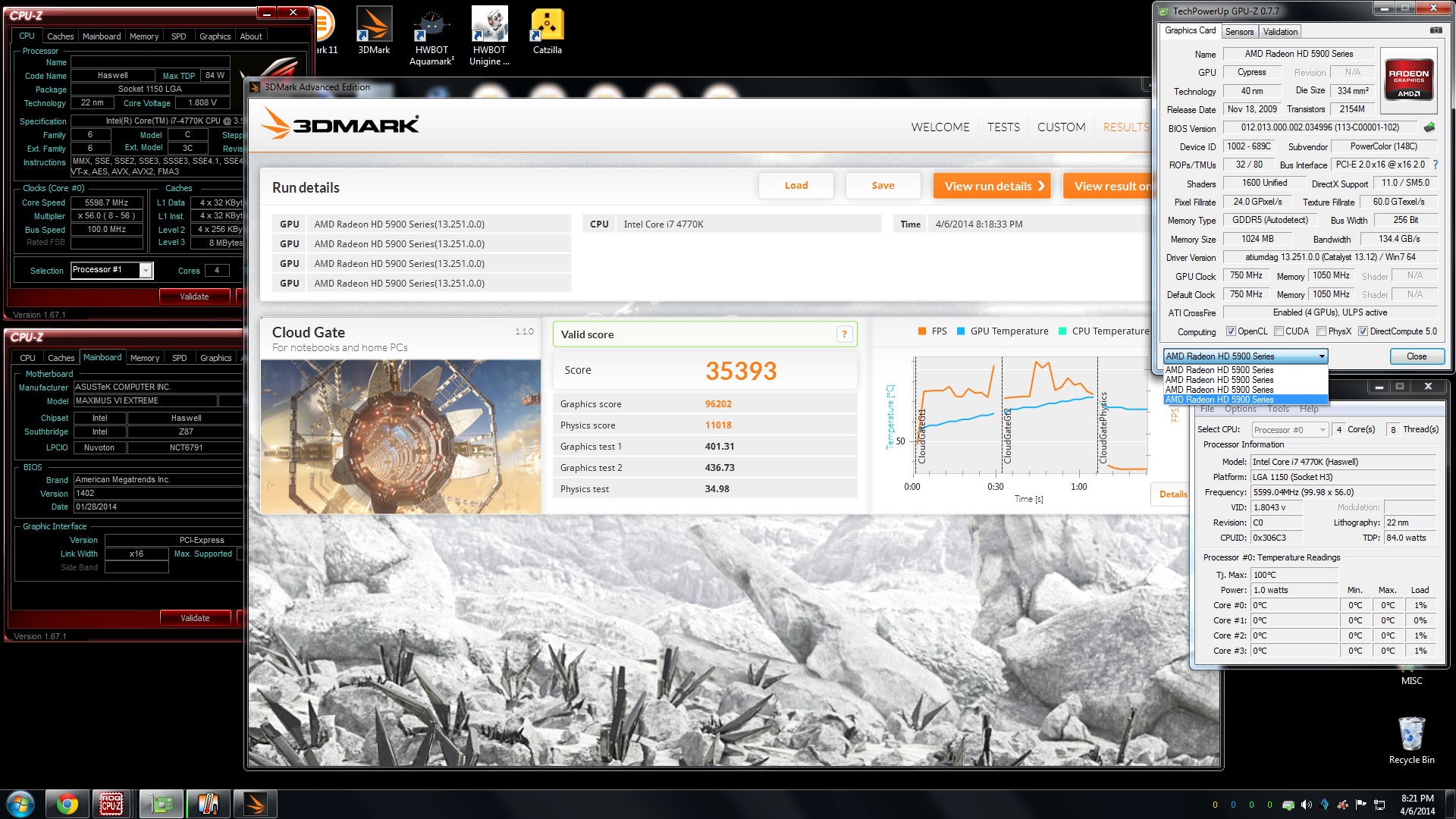Click the blue diamond tray icon

click(1325, 804)
